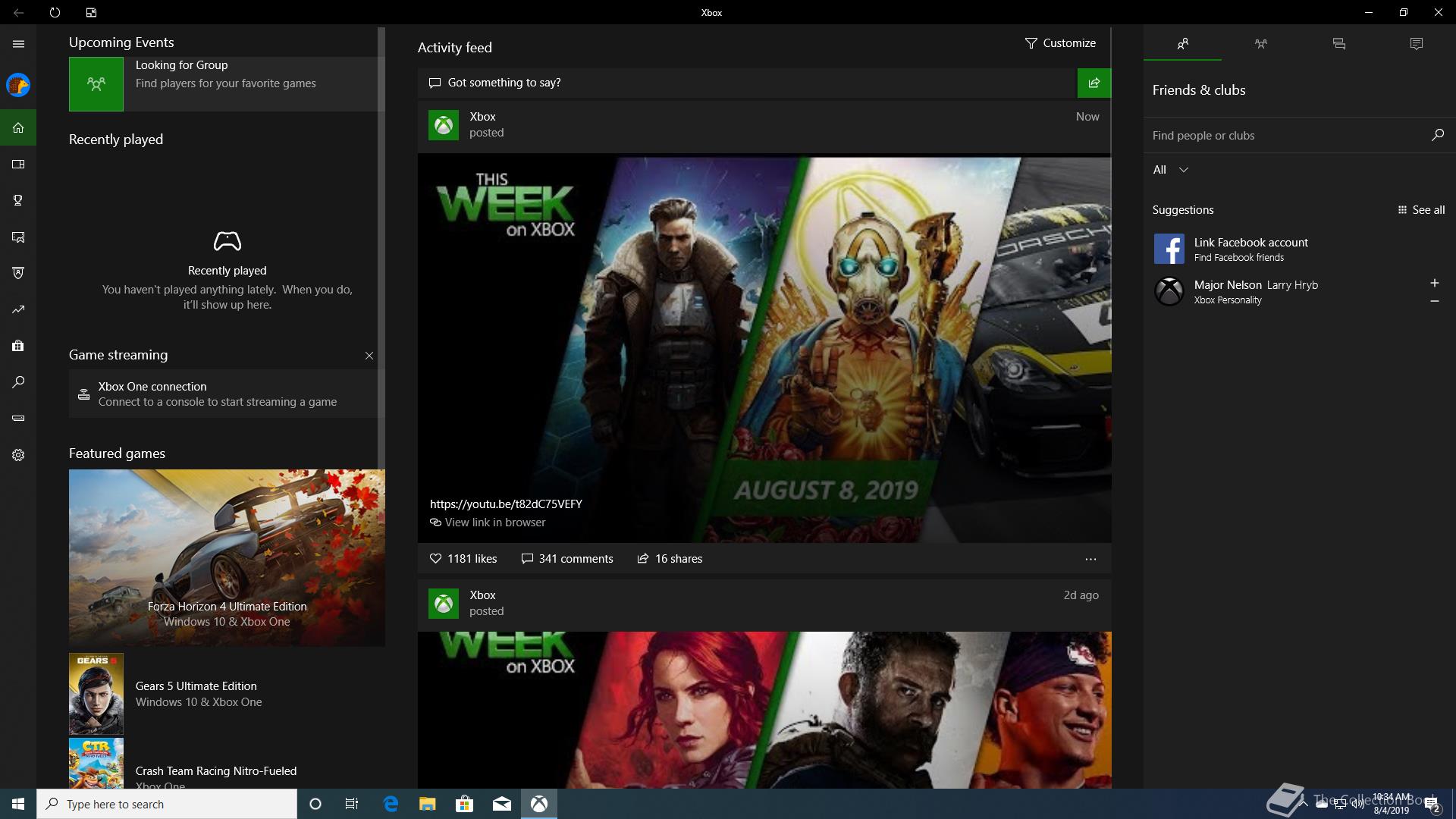Open Task View on taskbar
The height and width of the screenshot is (819, 1456).
(352, 804)
